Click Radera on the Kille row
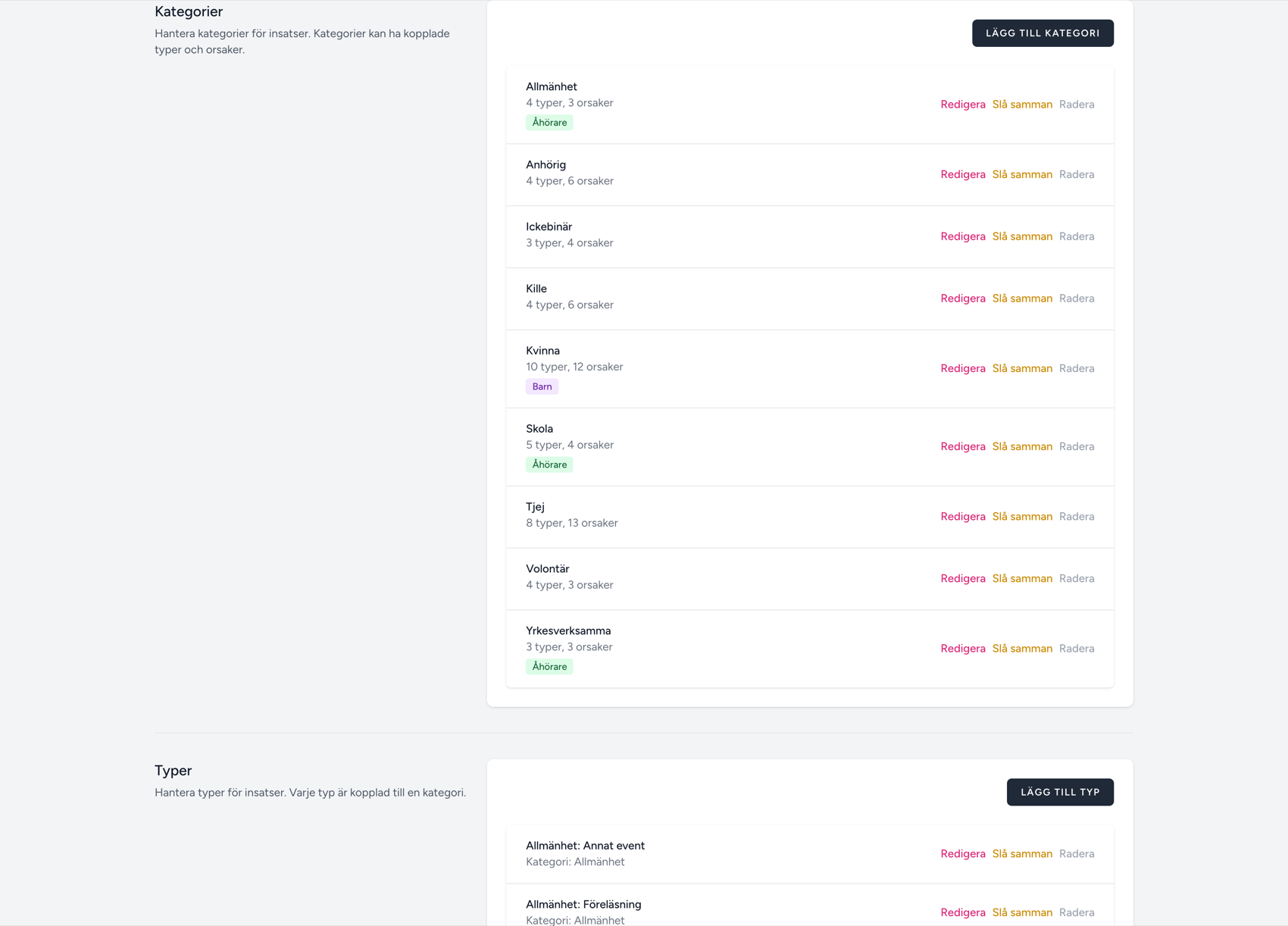The width and height of the screenshot is (1288, 926). [x=1077, y=299]
